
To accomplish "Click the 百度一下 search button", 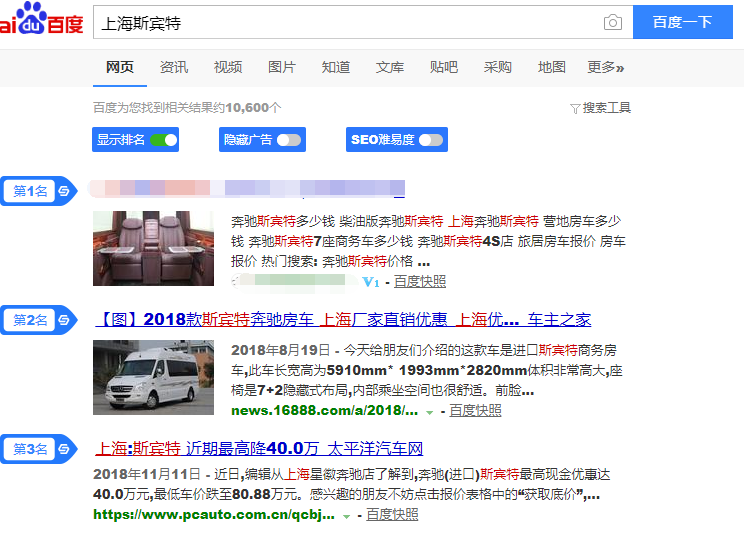I will pyautogui.click(x=683, y=22).
